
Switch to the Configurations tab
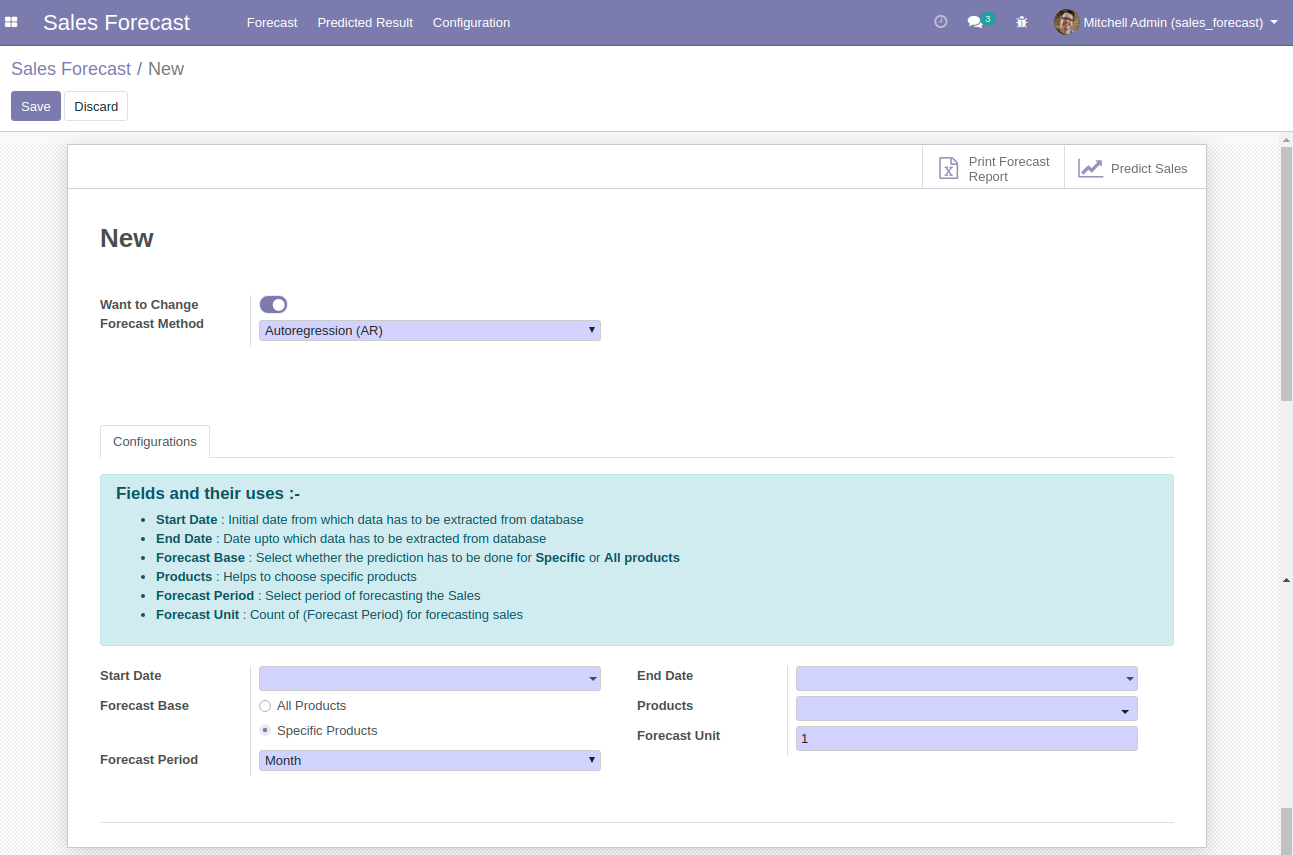coord(155,442)
